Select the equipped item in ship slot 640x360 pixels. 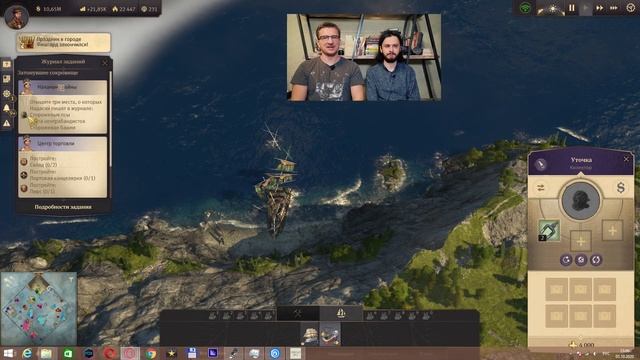click(x=549, y=231)
